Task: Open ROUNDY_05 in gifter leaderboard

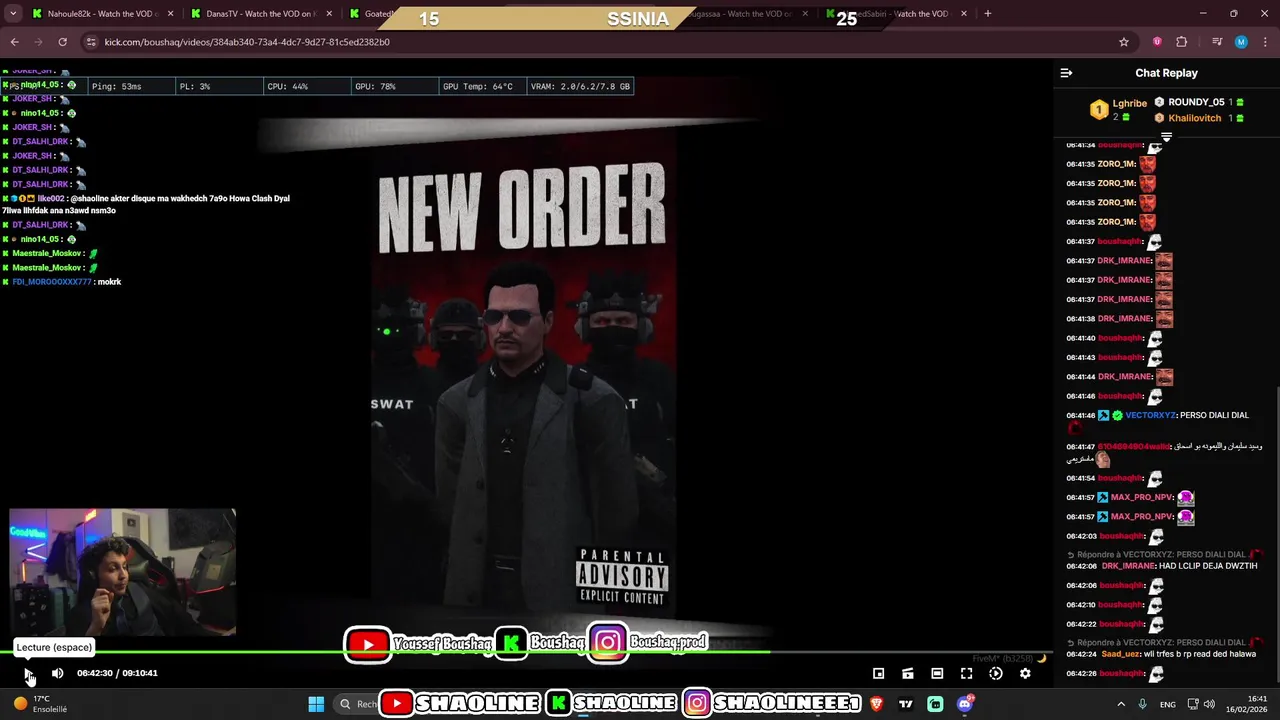Action: (1199, 102)
